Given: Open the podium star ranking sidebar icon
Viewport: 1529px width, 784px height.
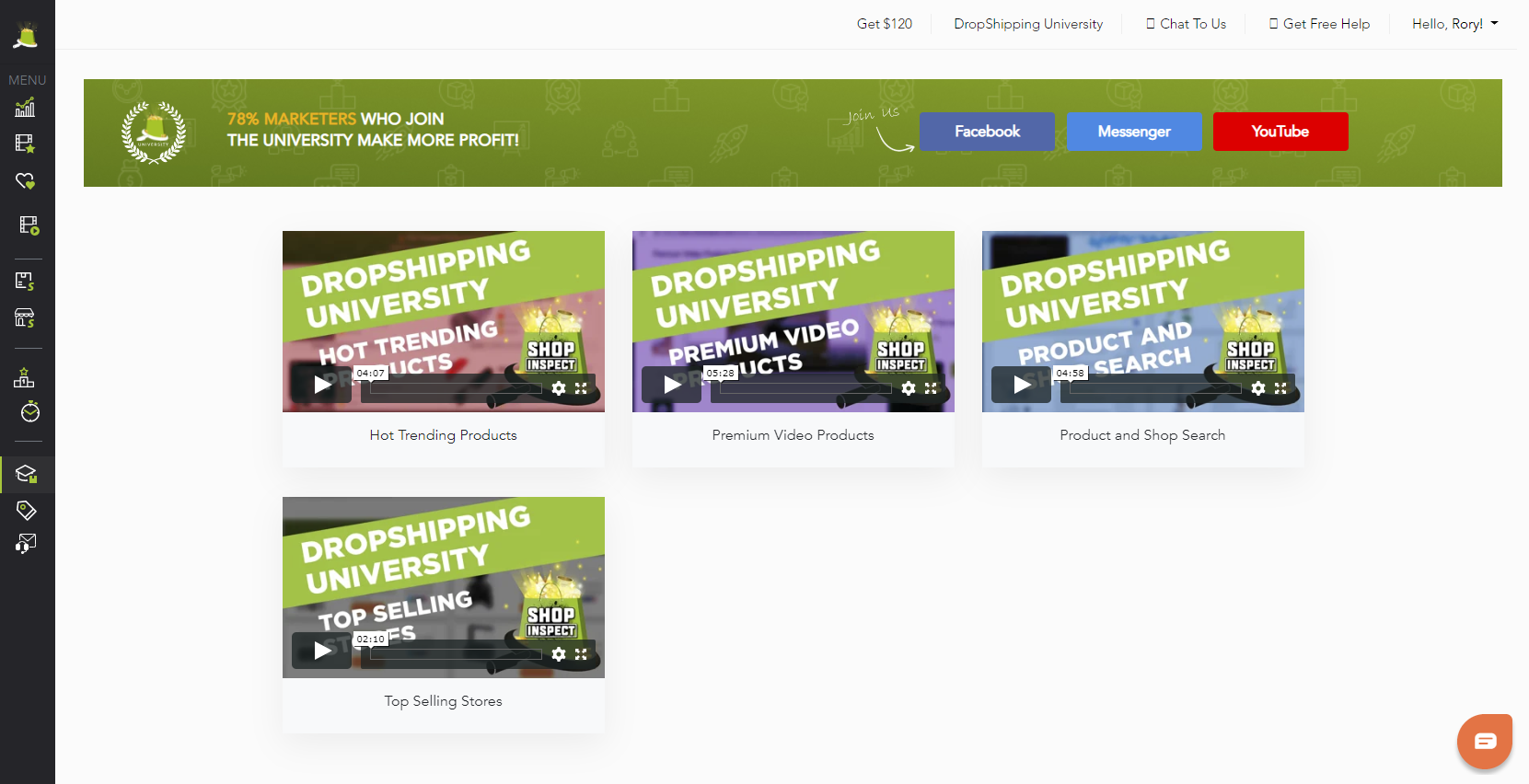Looking at the screenshot, I should 25,377.
